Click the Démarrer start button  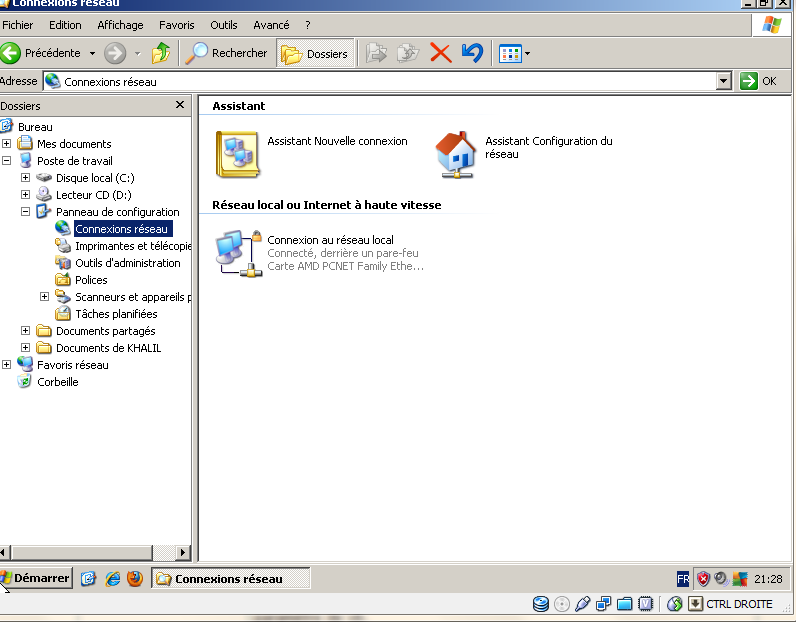pyautogui.click(x=36, y=578)
